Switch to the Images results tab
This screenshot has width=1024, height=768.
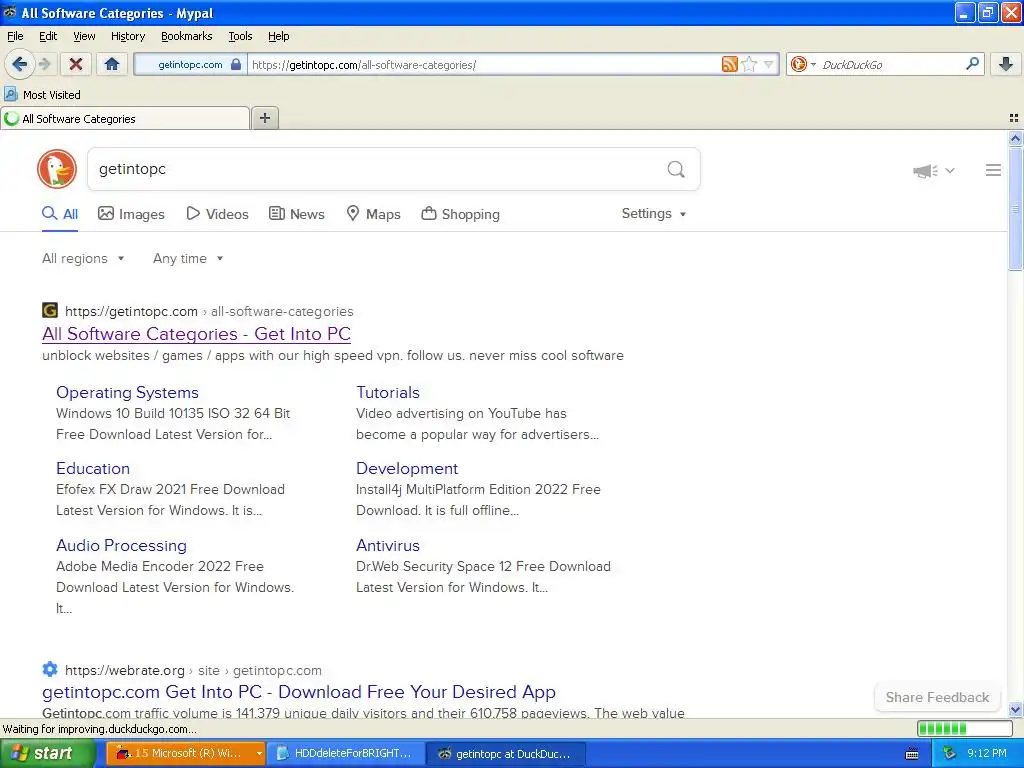tap(131, 214)
